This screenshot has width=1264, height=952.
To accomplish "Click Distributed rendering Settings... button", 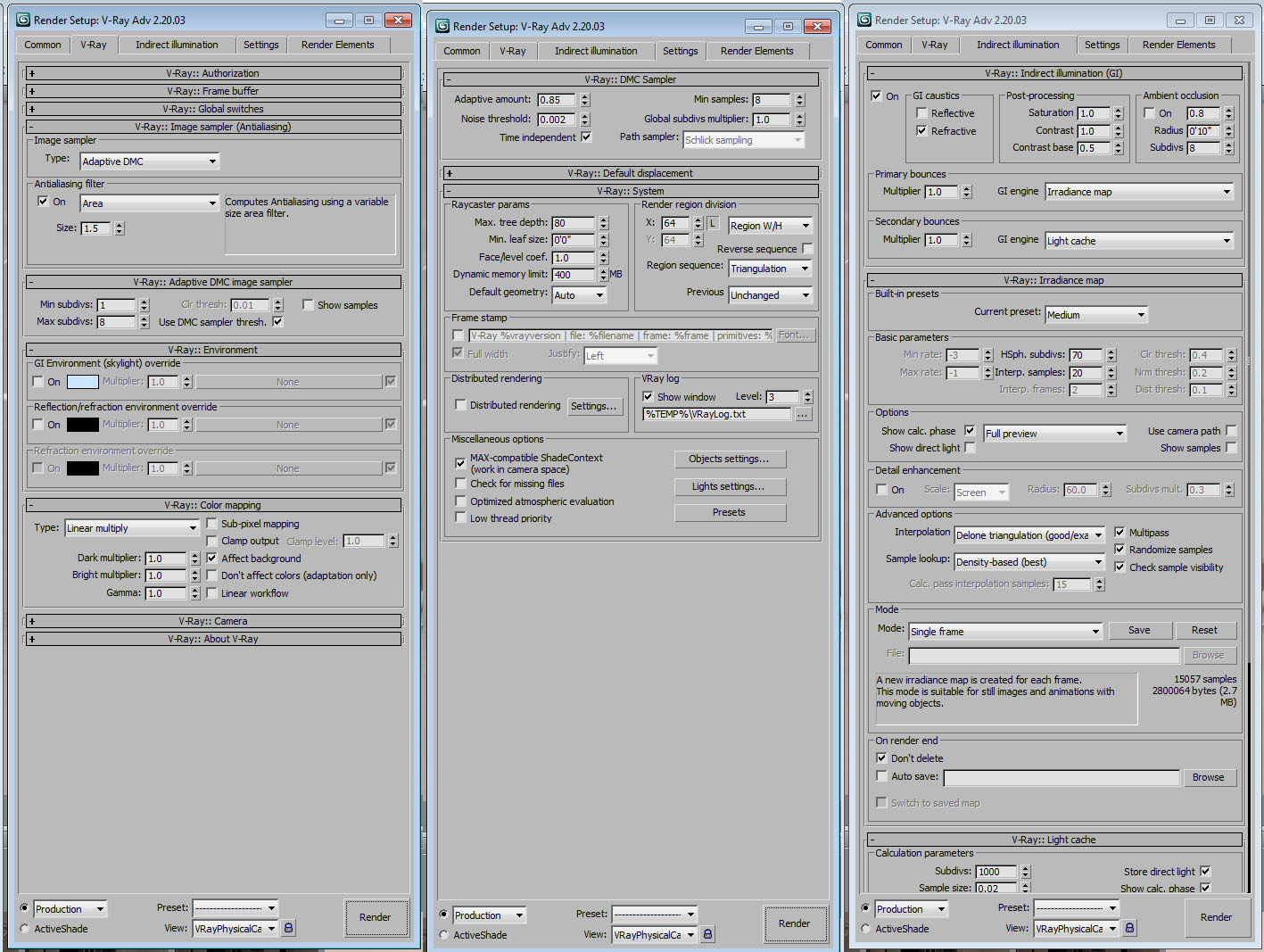I will coord(593,406).
